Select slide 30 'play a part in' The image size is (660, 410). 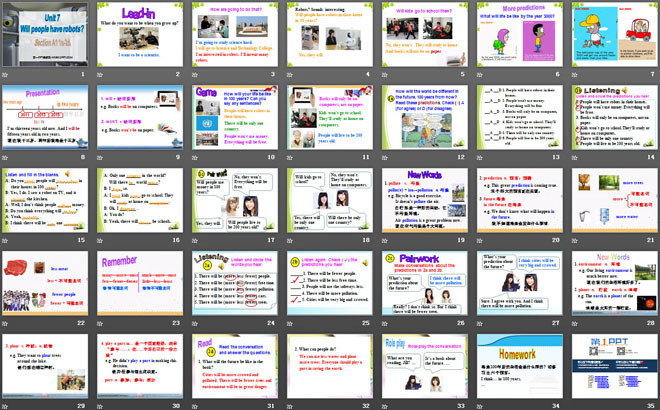pos(140,366)
